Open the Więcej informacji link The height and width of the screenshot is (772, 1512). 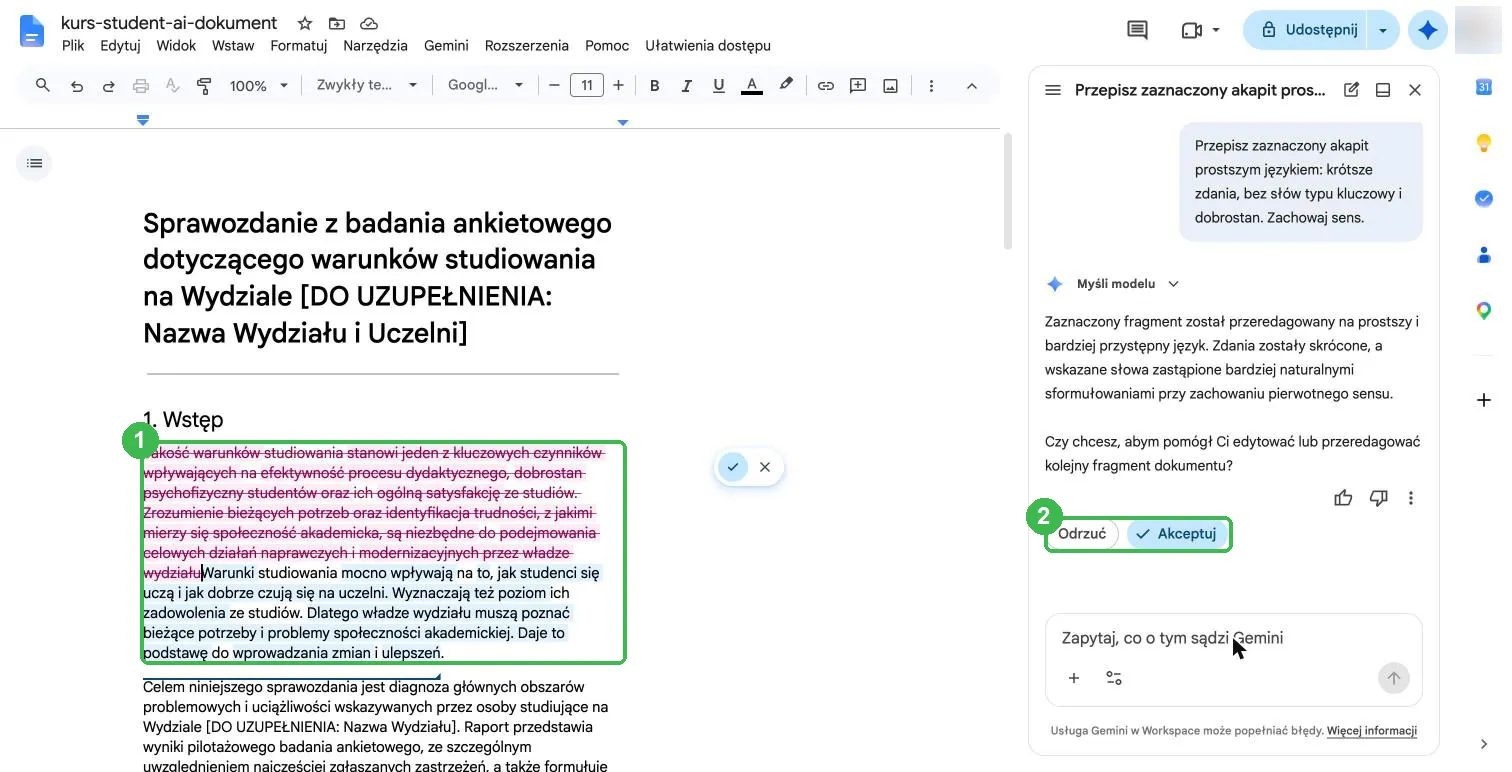[x=1372, y=731]
